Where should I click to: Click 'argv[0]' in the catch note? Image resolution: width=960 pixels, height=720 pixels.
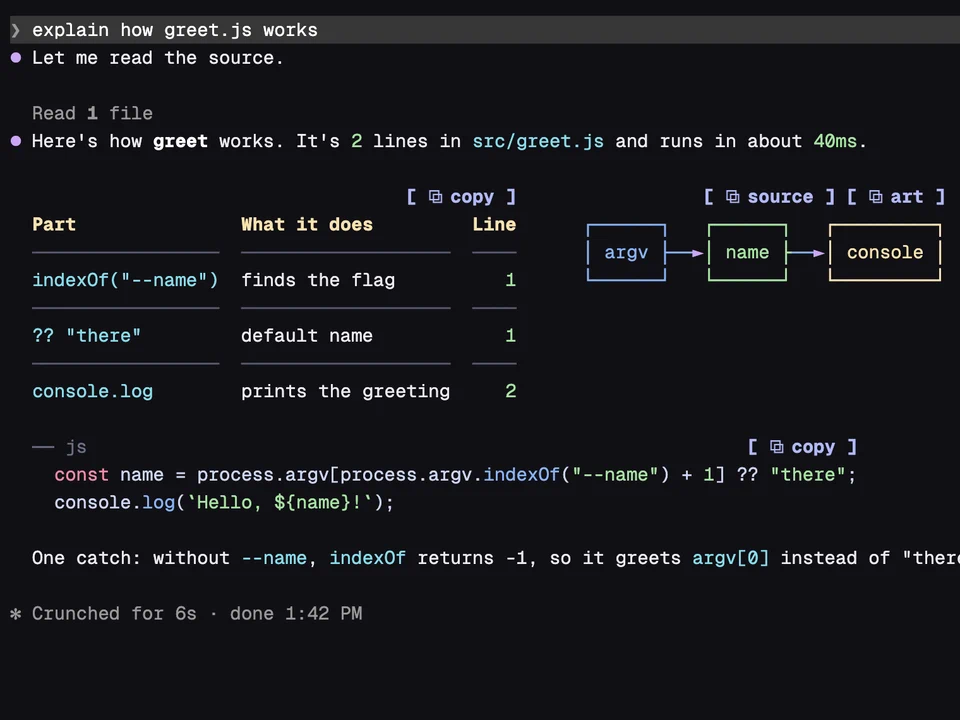click(x=730, y=558)
